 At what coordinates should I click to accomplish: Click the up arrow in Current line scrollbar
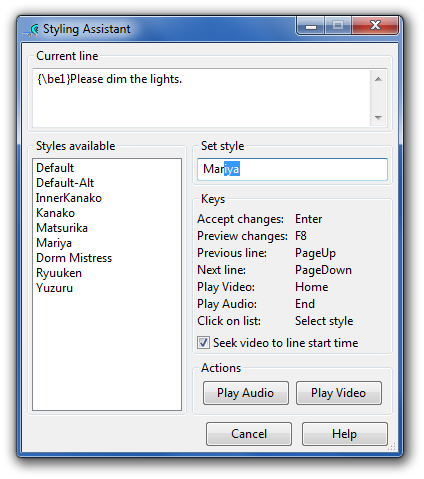pyautogui.click(x=378, y=79)
